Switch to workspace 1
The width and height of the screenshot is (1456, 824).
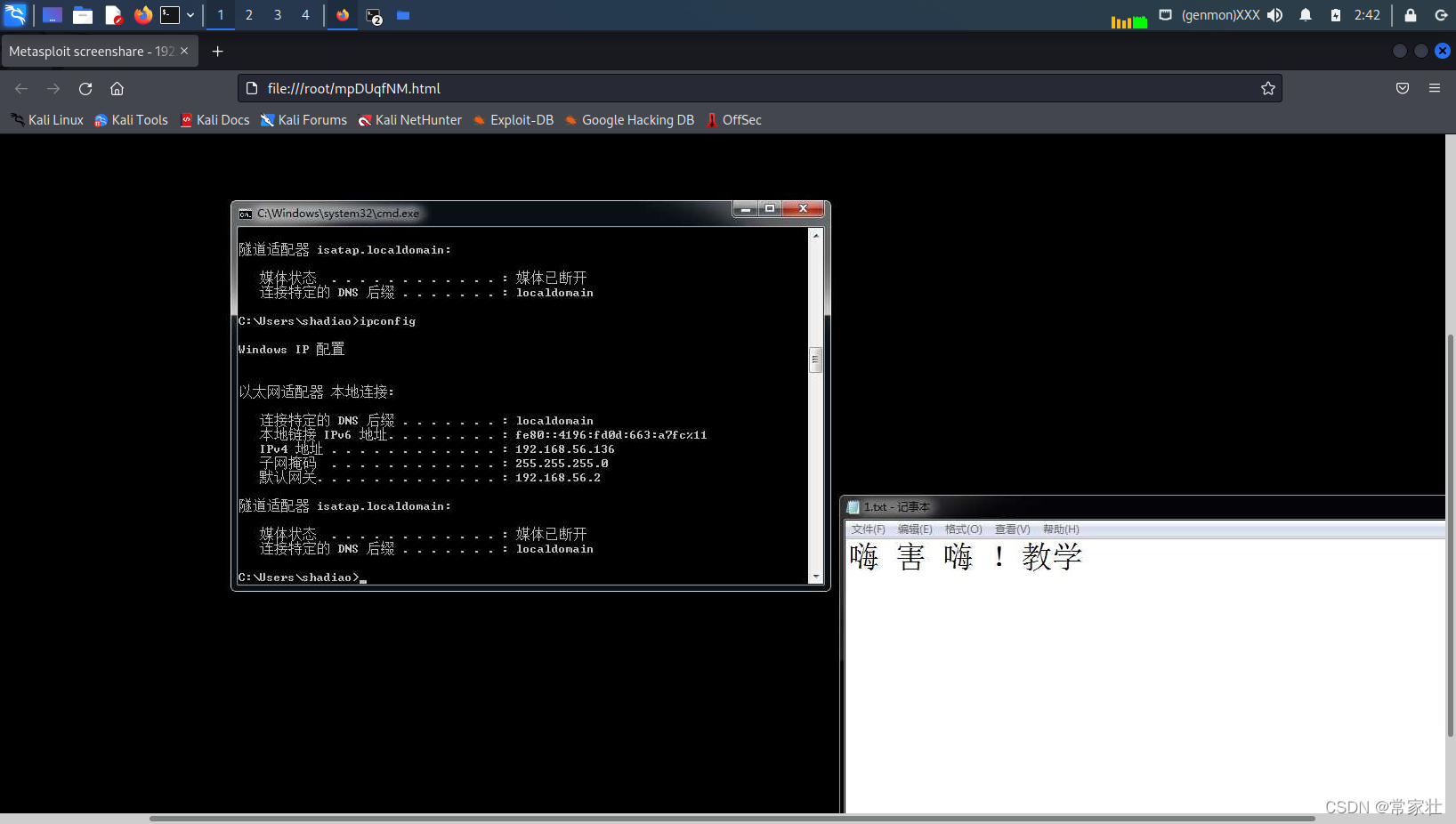pos(221,15)
